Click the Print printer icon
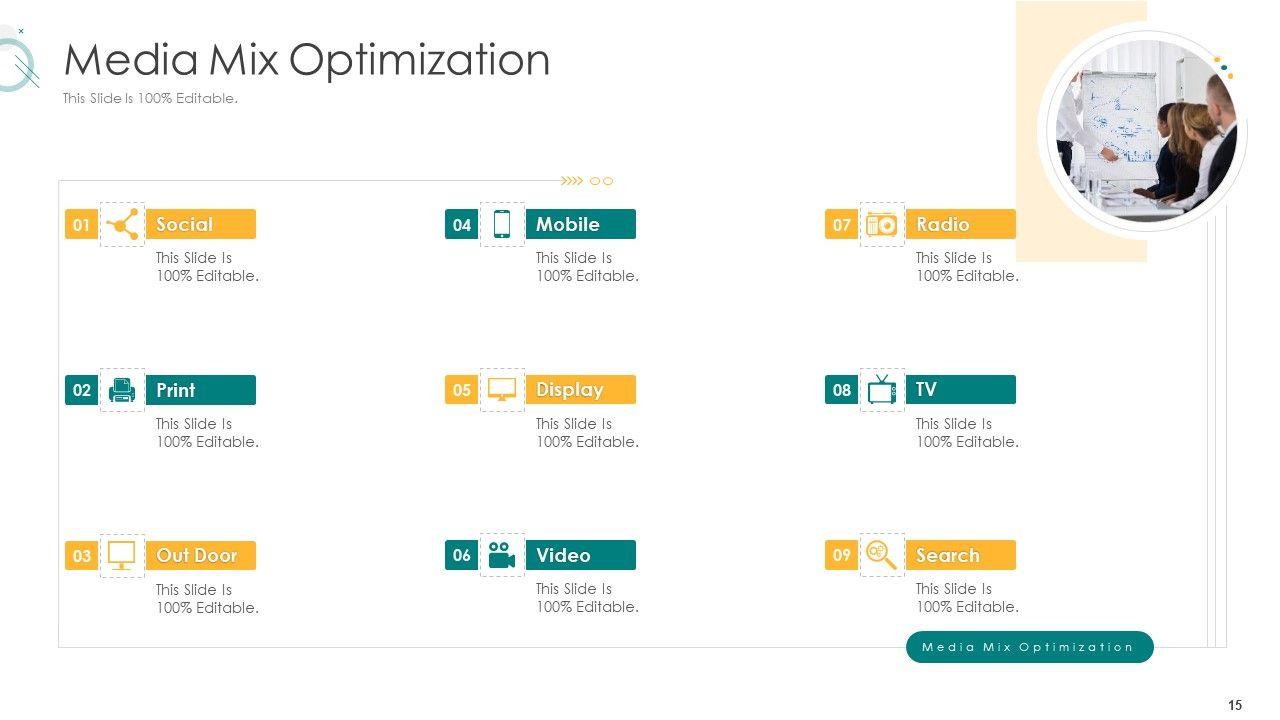1280x720 pixels. click(x=122, y=390)
